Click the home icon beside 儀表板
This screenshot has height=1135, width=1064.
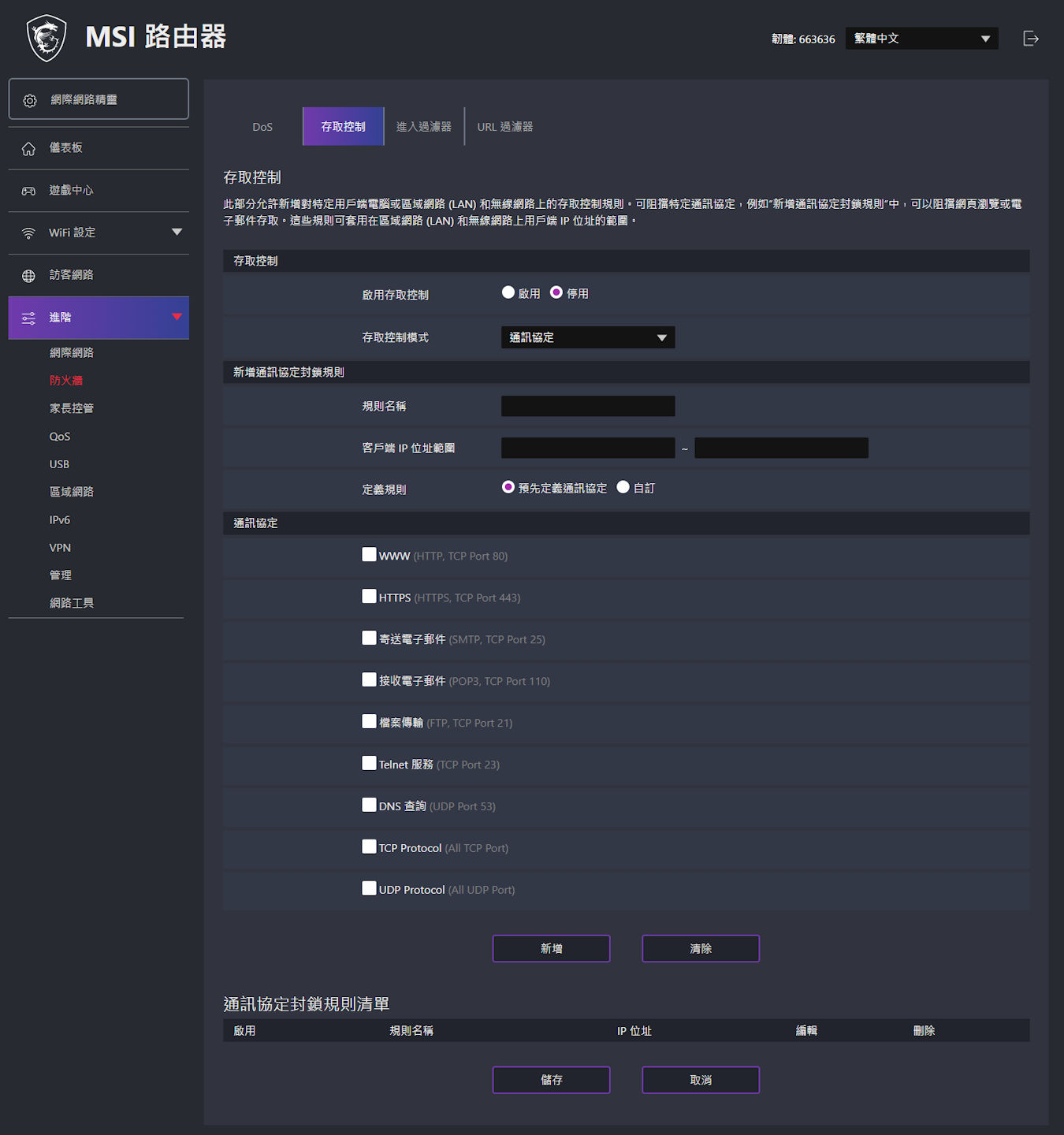click(28, 148)
